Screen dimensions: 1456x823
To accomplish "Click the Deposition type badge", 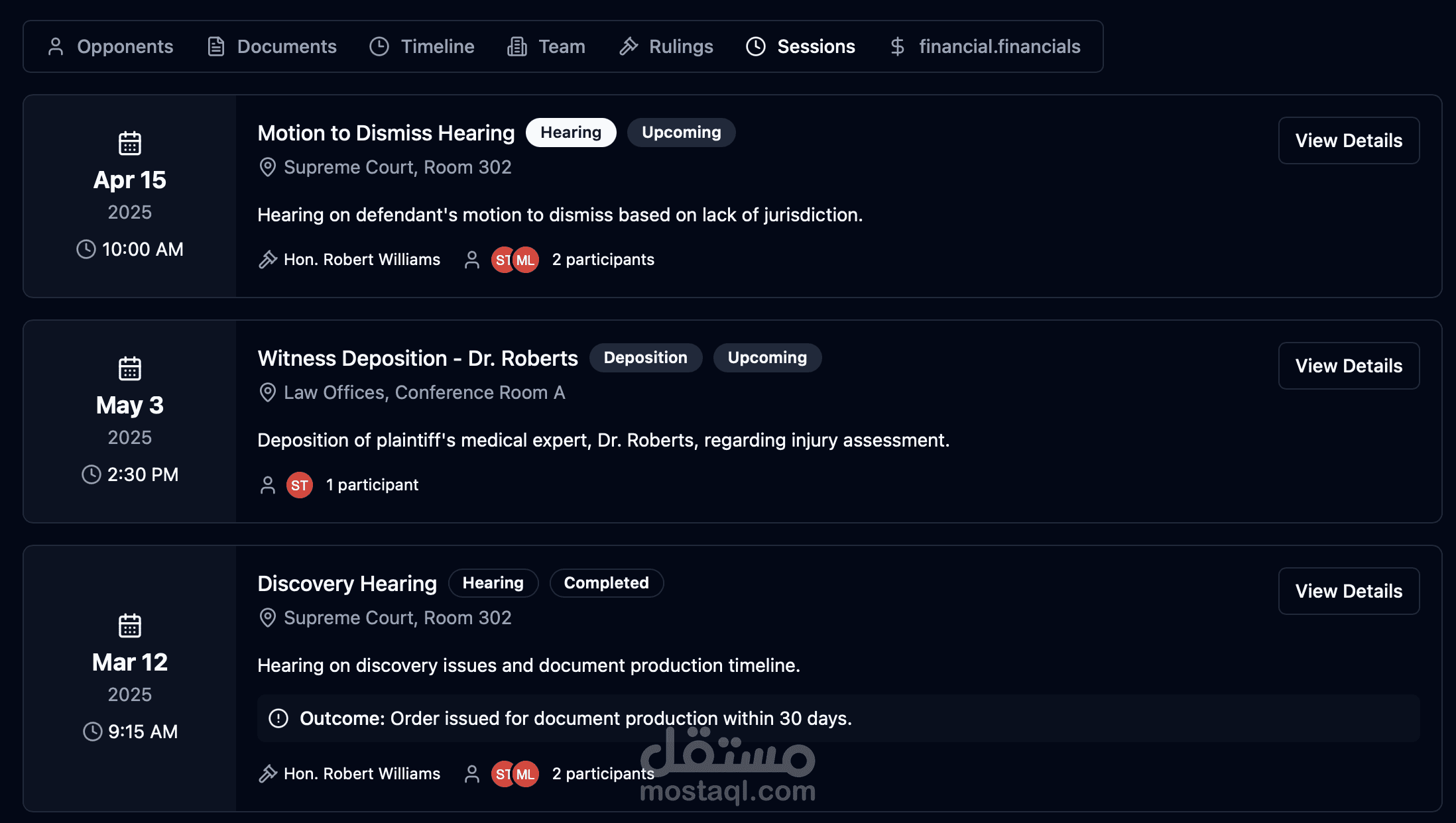I will tap(645, 358).
